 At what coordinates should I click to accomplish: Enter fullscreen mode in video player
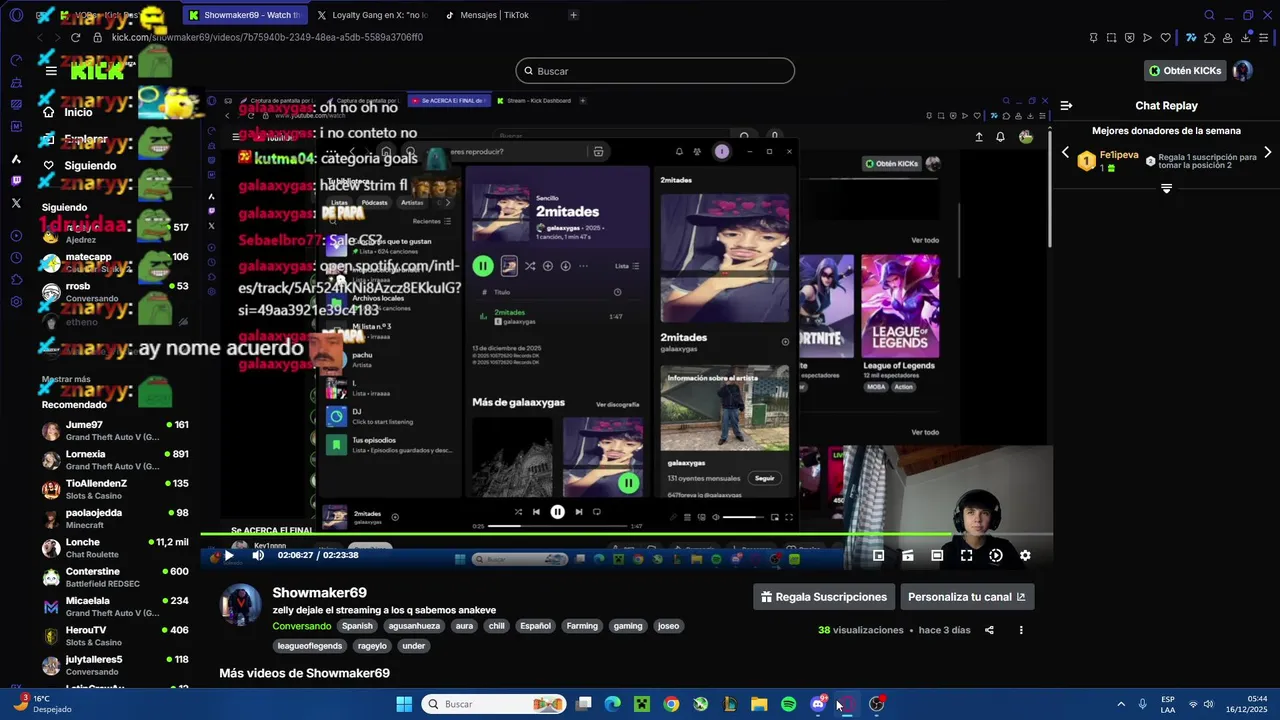point(966,555)
